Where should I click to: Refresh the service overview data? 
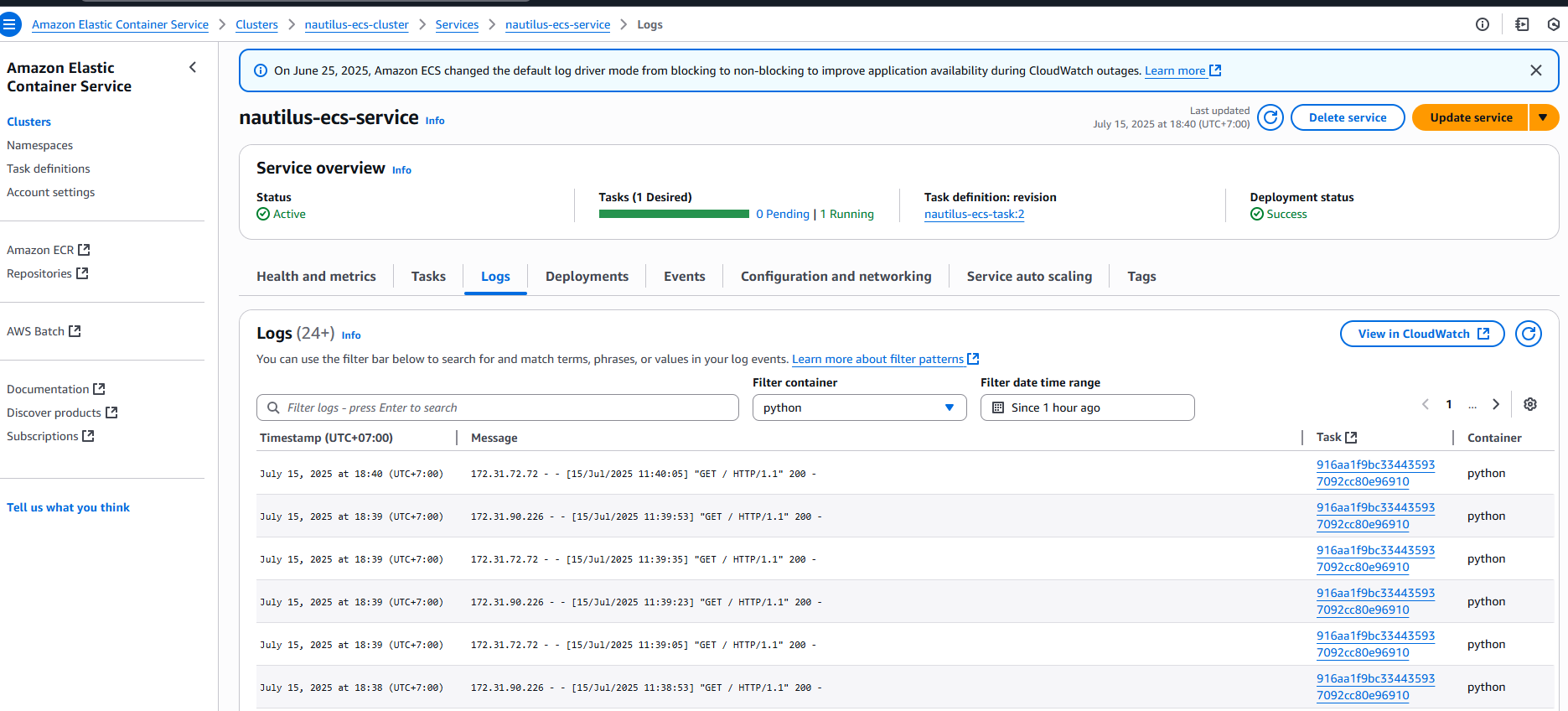[x=1270, y=117]
